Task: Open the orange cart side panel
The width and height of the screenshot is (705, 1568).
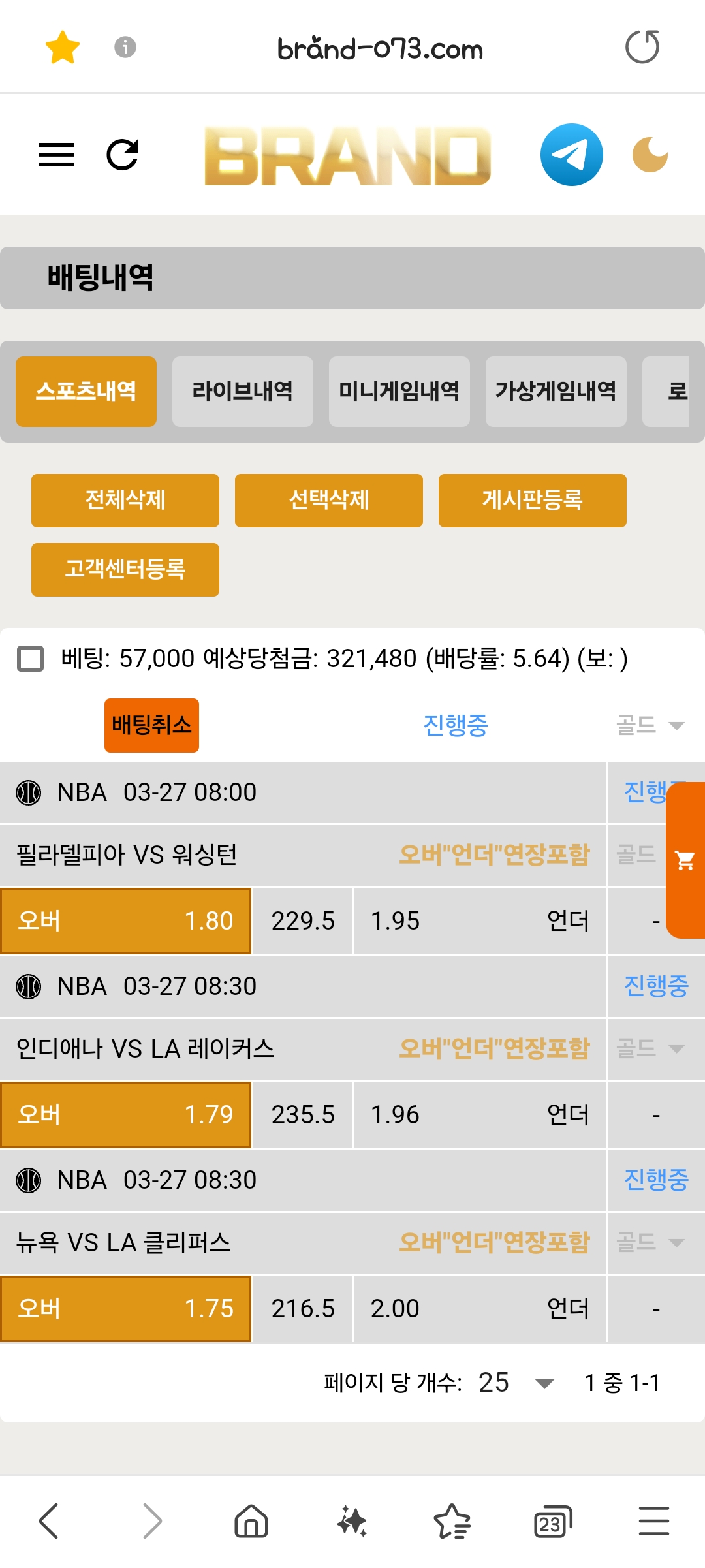Action: (685, 860)
